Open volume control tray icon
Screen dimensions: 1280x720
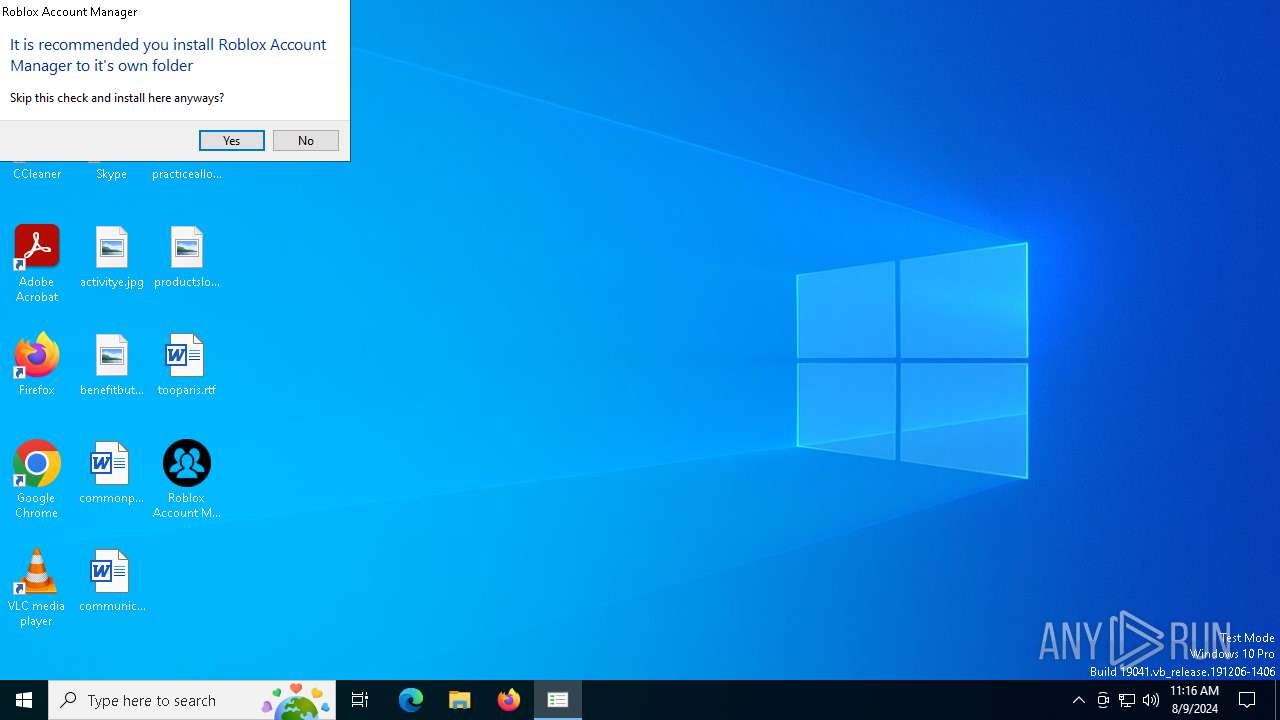tap(1151, 700)
